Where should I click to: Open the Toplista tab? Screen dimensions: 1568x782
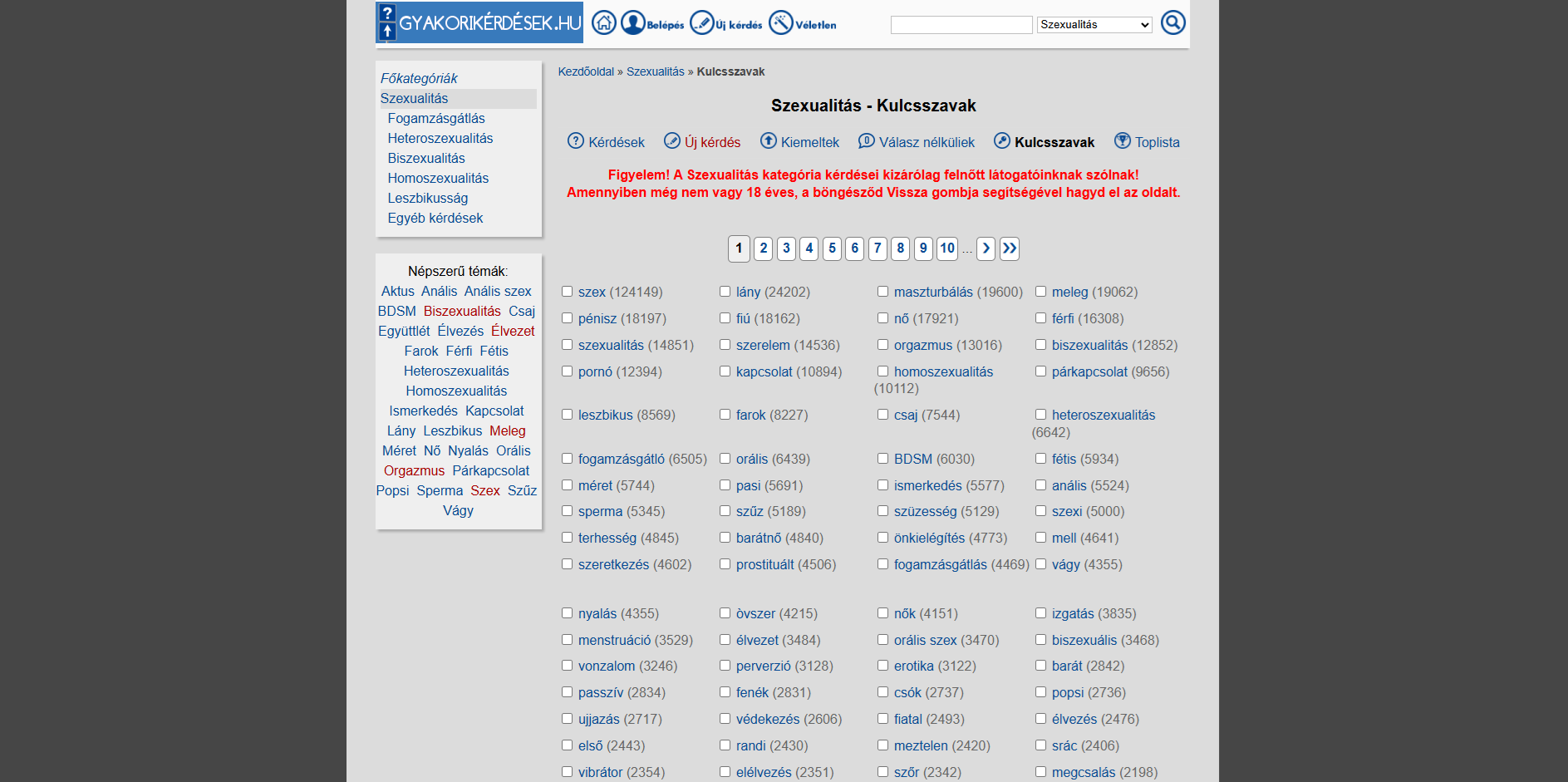coord(1158,142)
